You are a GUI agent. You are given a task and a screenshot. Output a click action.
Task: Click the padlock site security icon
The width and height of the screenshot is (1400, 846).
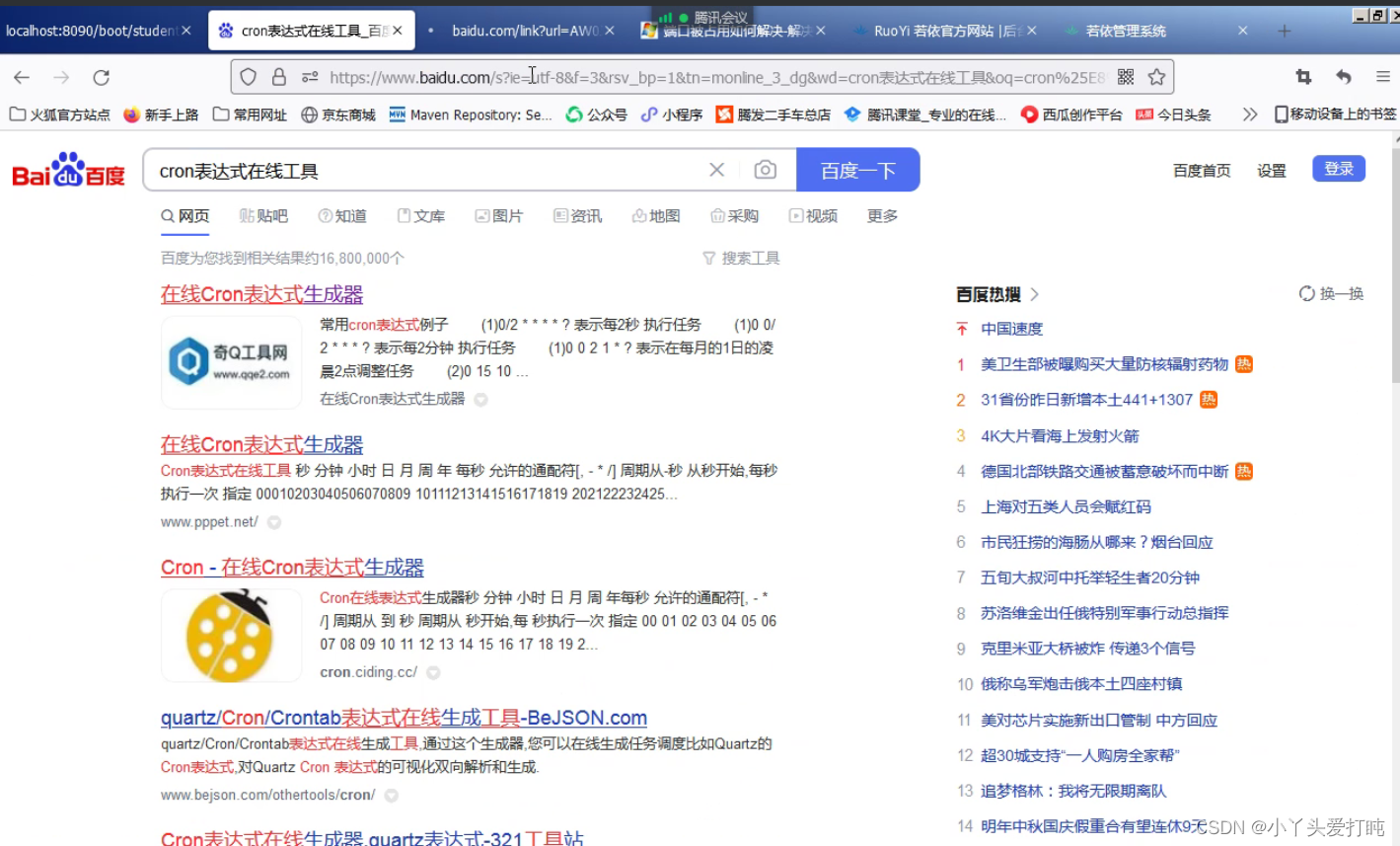click(x=279, y=77)
